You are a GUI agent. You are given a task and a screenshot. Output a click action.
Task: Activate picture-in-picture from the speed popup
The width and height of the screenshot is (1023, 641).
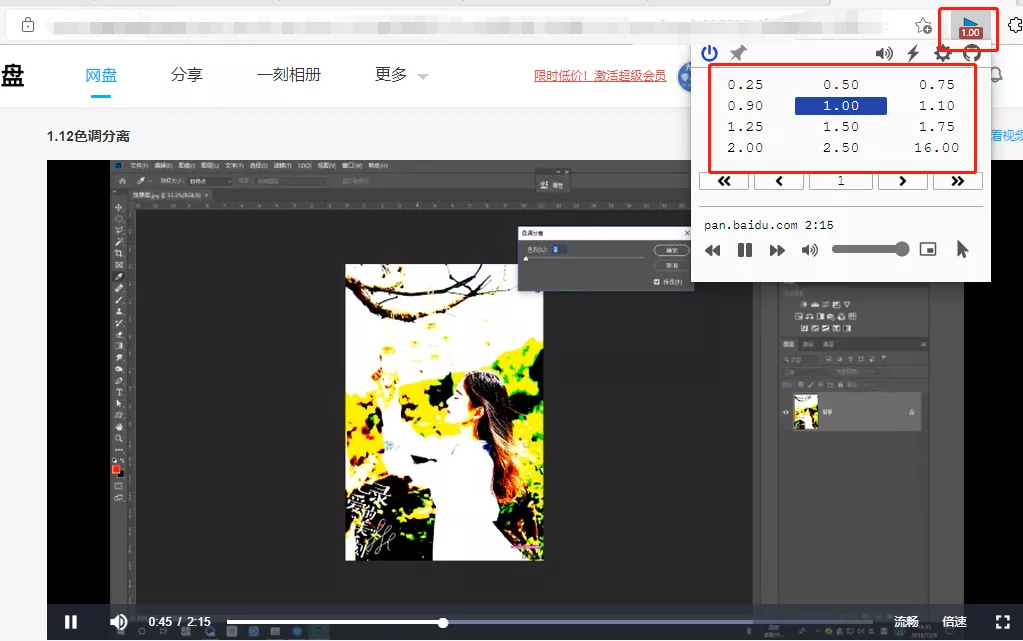928,250
